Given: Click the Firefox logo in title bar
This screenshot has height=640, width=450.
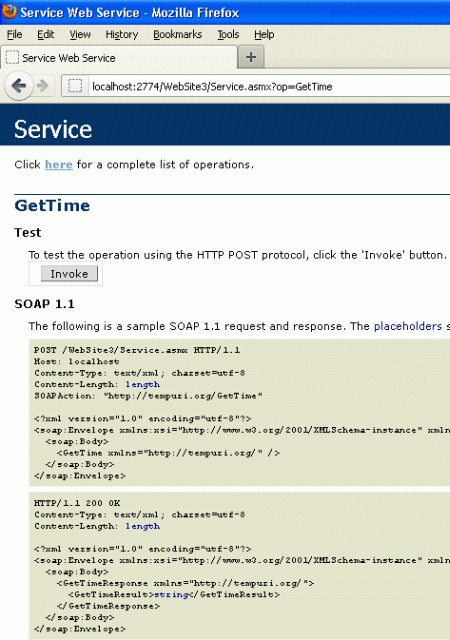Looking at the screenshot, I should [9, 11].
